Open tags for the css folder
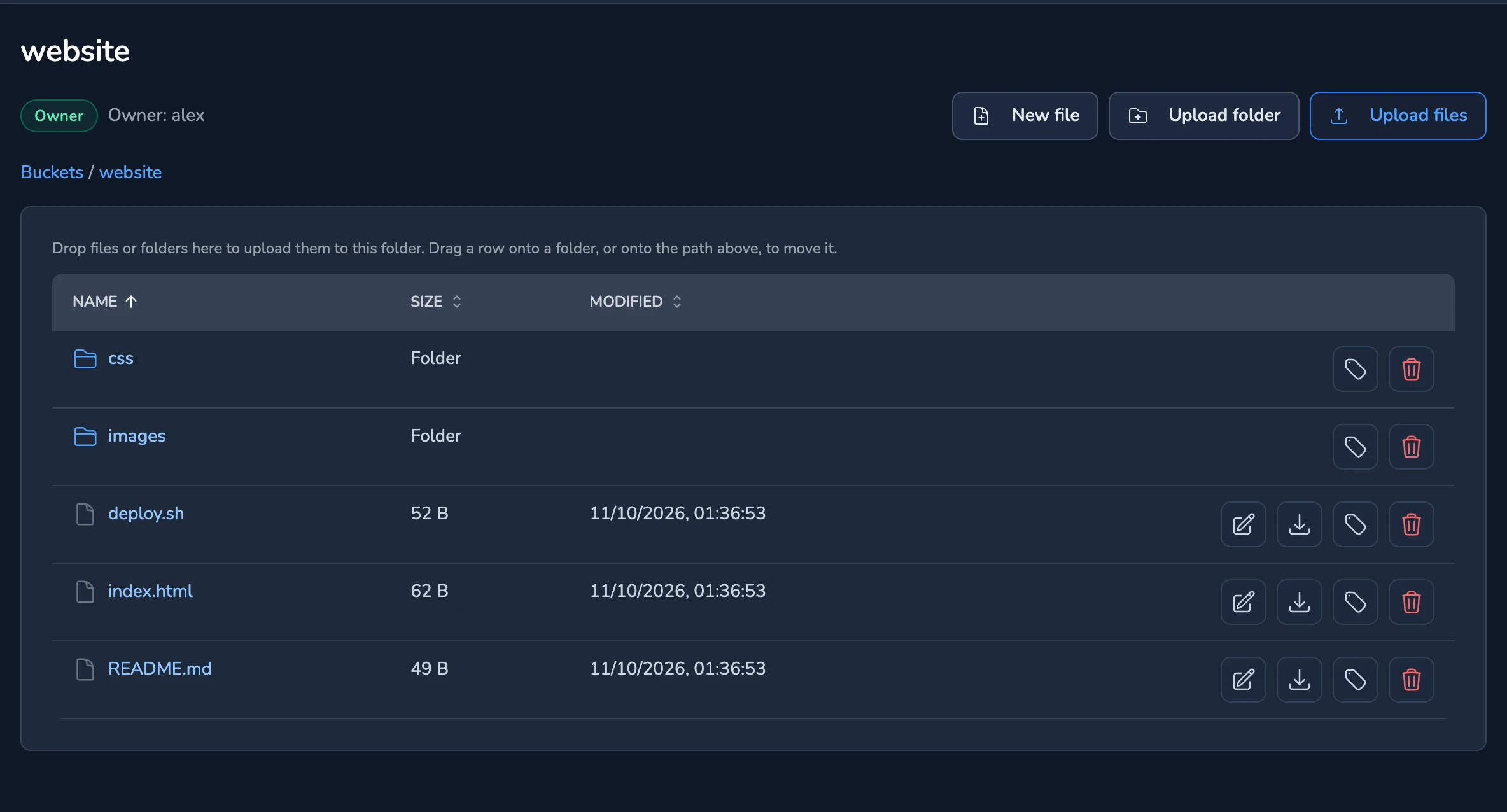The image size is (1507, 812). (1355, 369)
